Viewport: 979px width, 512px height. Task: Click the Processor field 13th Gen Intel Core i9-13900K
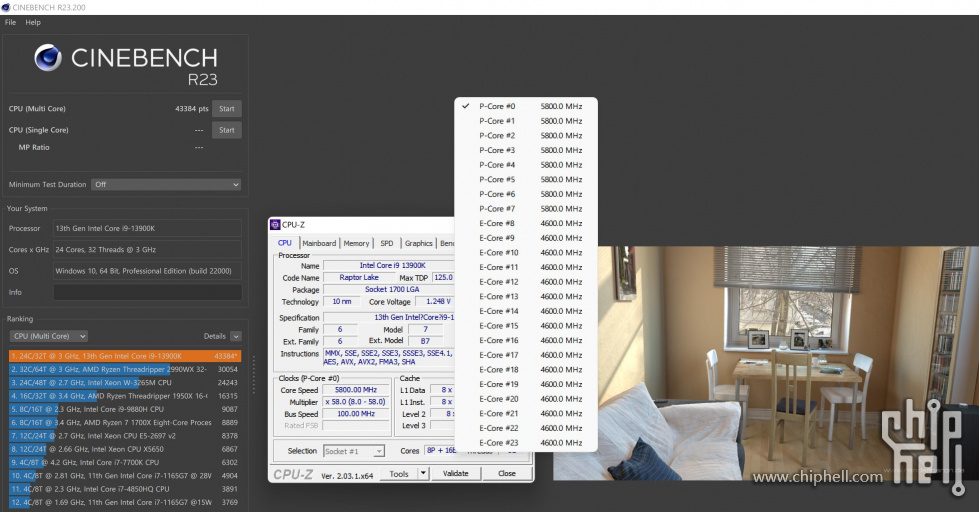(x=147, y=229)
